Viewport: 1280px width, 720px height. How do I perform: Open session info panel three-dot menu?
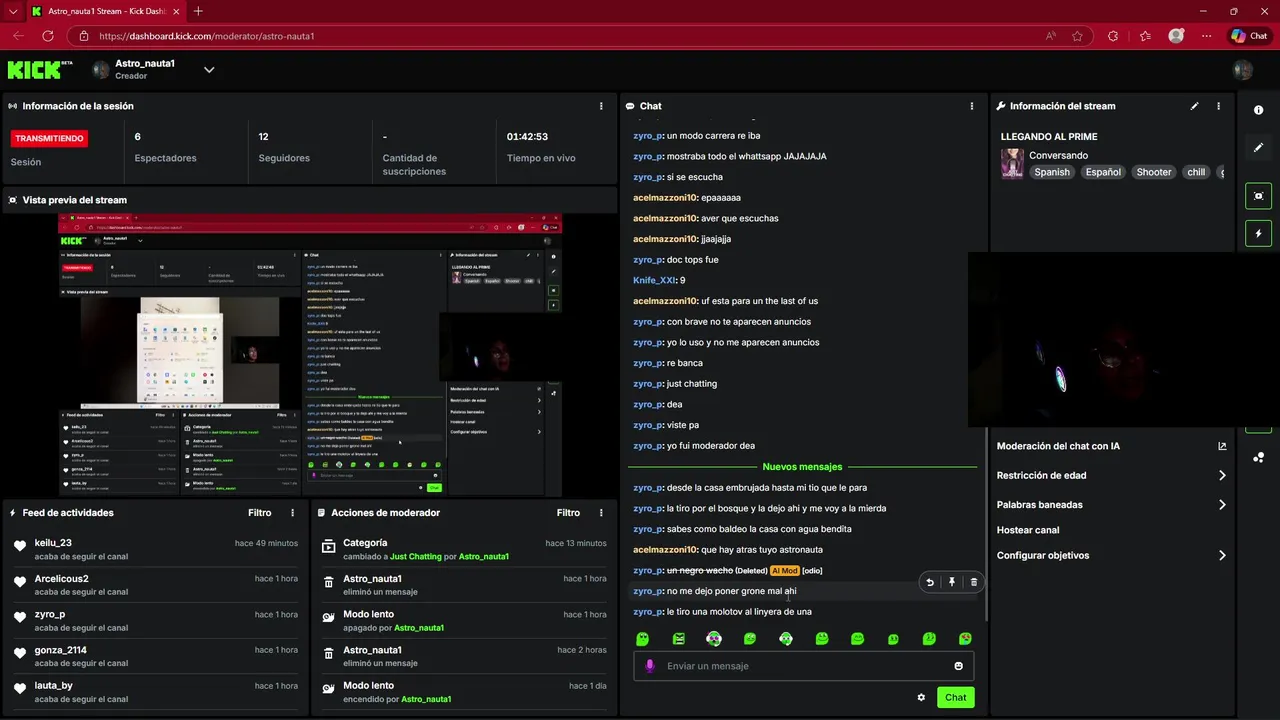click(x=601, y=106)
